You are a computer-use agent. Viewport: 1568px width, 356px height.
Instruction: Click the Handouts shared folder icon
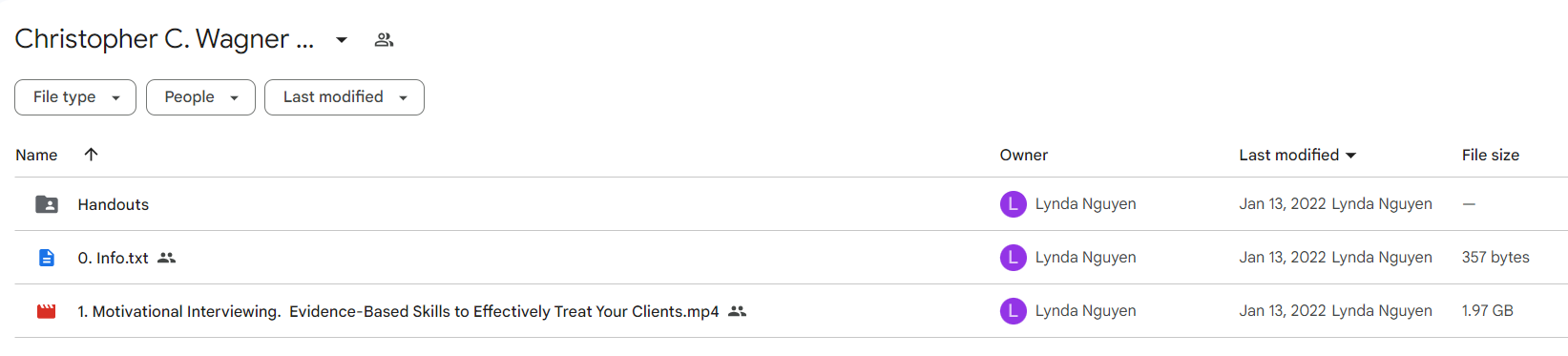(47, 204)
